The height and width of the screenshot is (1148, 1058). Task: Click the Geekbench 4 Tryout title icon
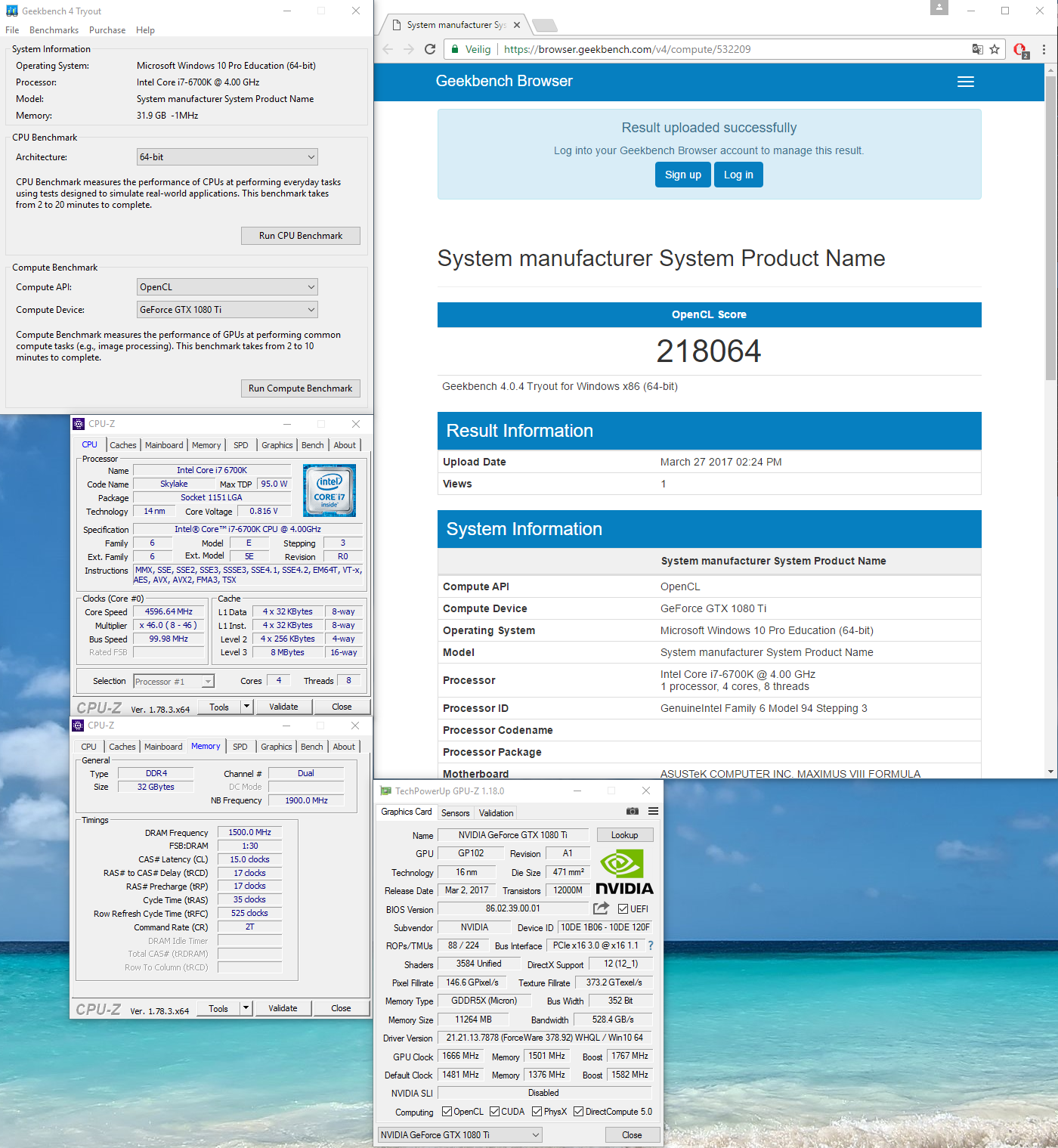tap(12, 11)
